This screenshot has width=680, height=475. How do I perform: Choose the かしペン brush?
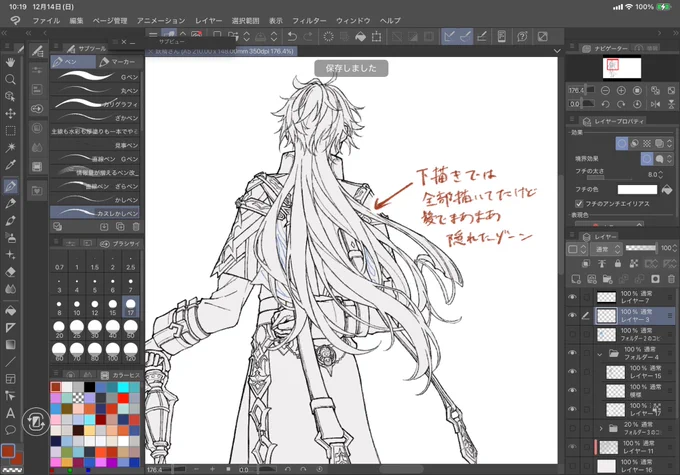tap(95, 200)
